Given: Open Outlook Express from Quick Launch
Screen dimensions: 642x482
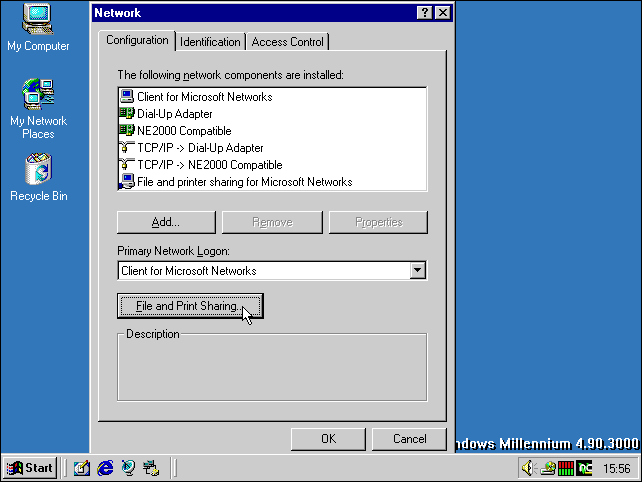Looking at the screenshot, I should click(128, 468).
